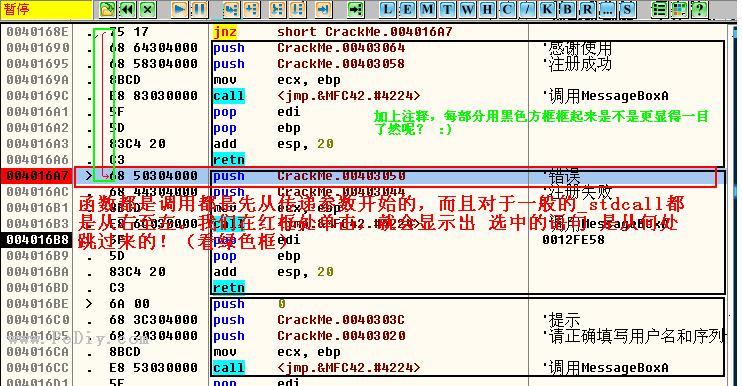Image resolution: width=742 pixels, height=386 pixels.
Task: Select the retn at address 004016A6
Action: point(229,160)
